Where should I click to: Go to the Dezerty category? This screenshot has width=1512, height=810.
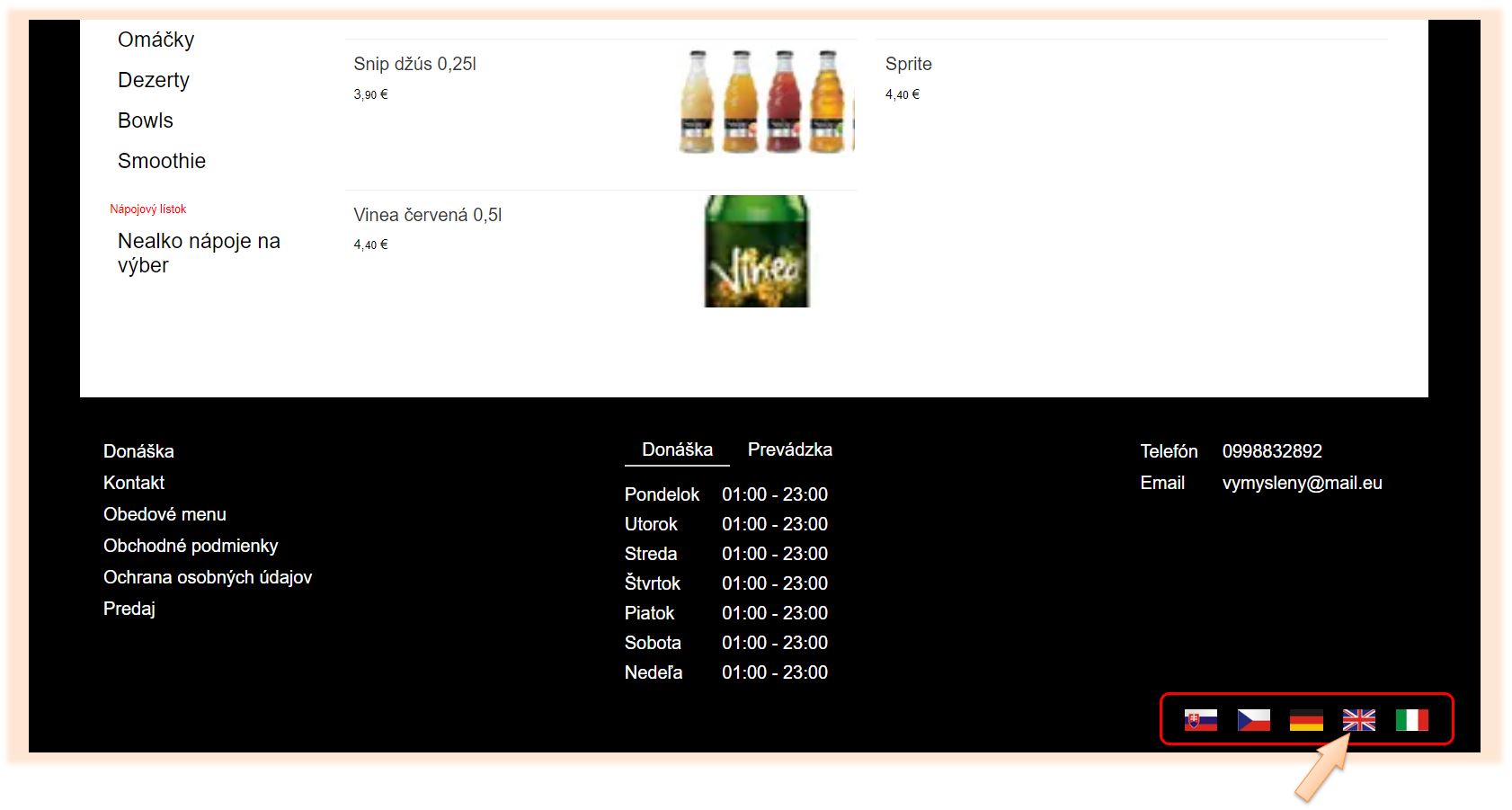pyautogui.click(x=154, y=80)
